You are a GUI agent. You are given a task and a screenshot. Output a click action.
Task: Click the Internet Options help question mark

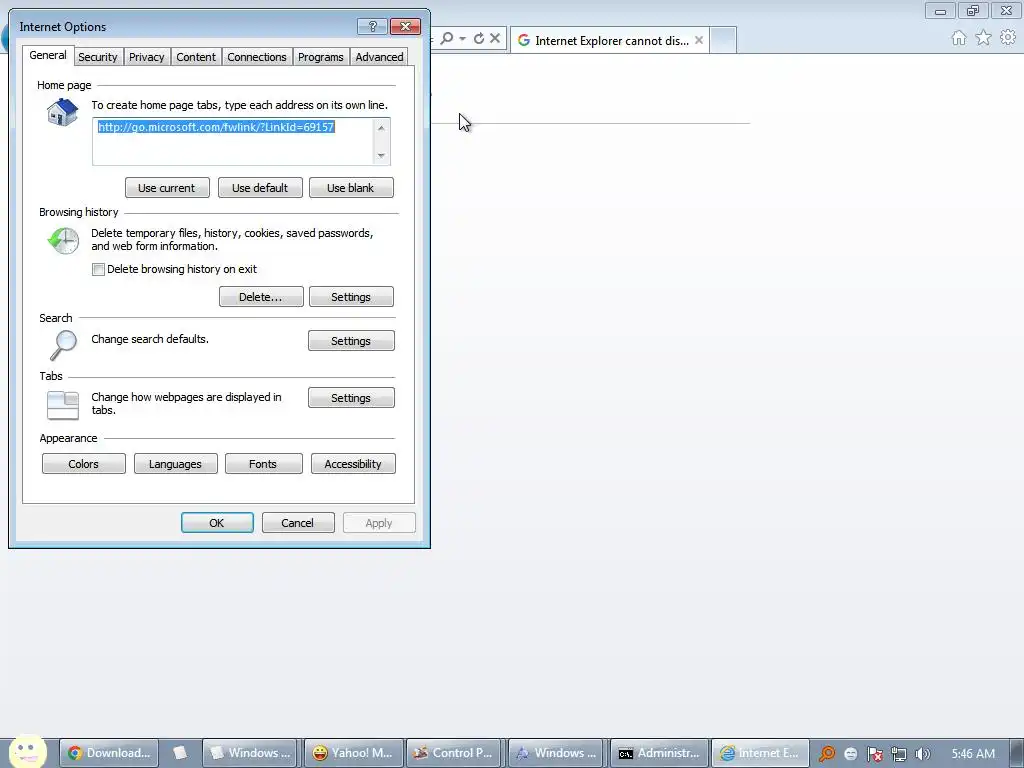click(372, 26)
